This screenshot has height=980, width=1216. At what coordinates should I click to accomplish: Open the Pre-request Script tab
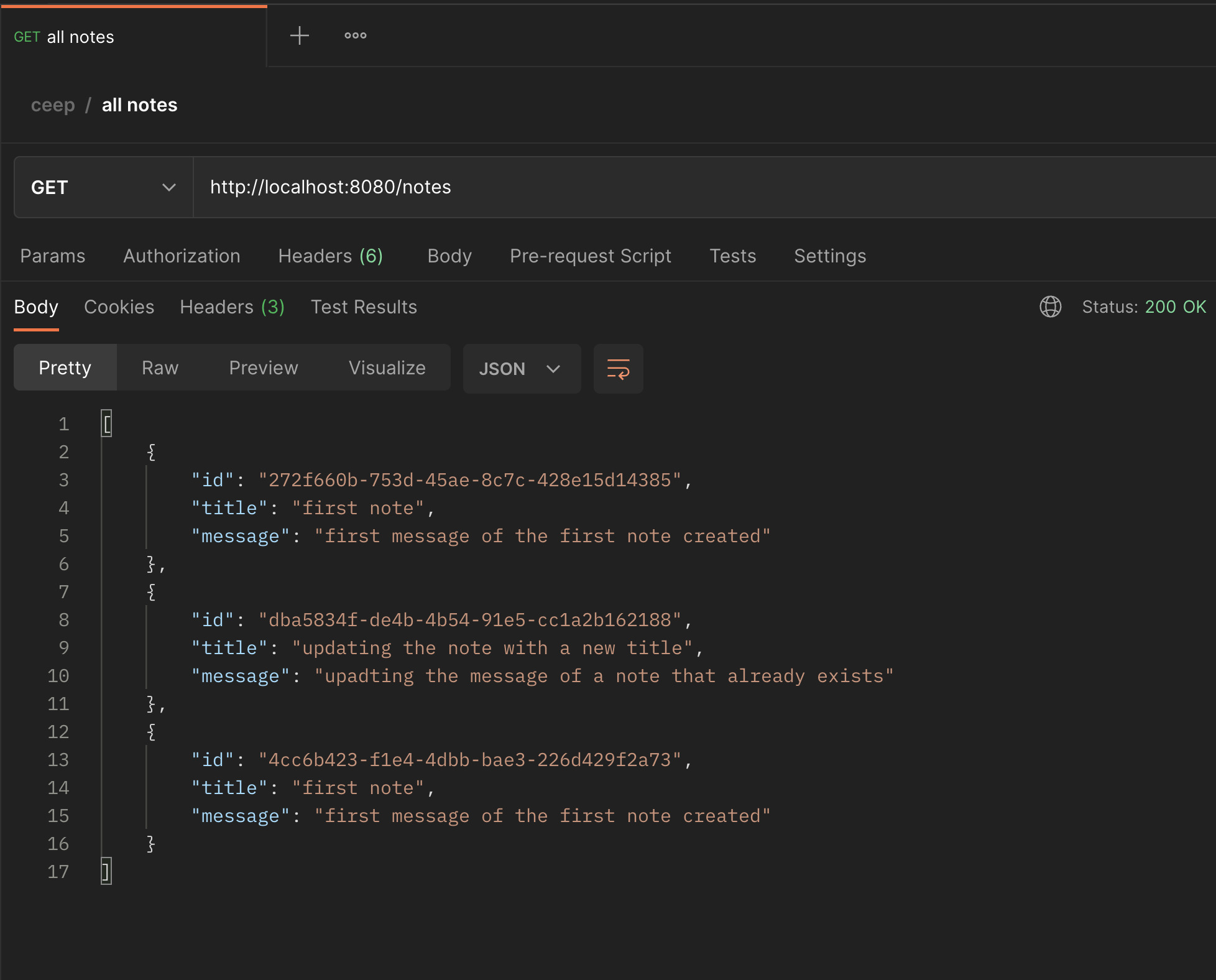591,256
